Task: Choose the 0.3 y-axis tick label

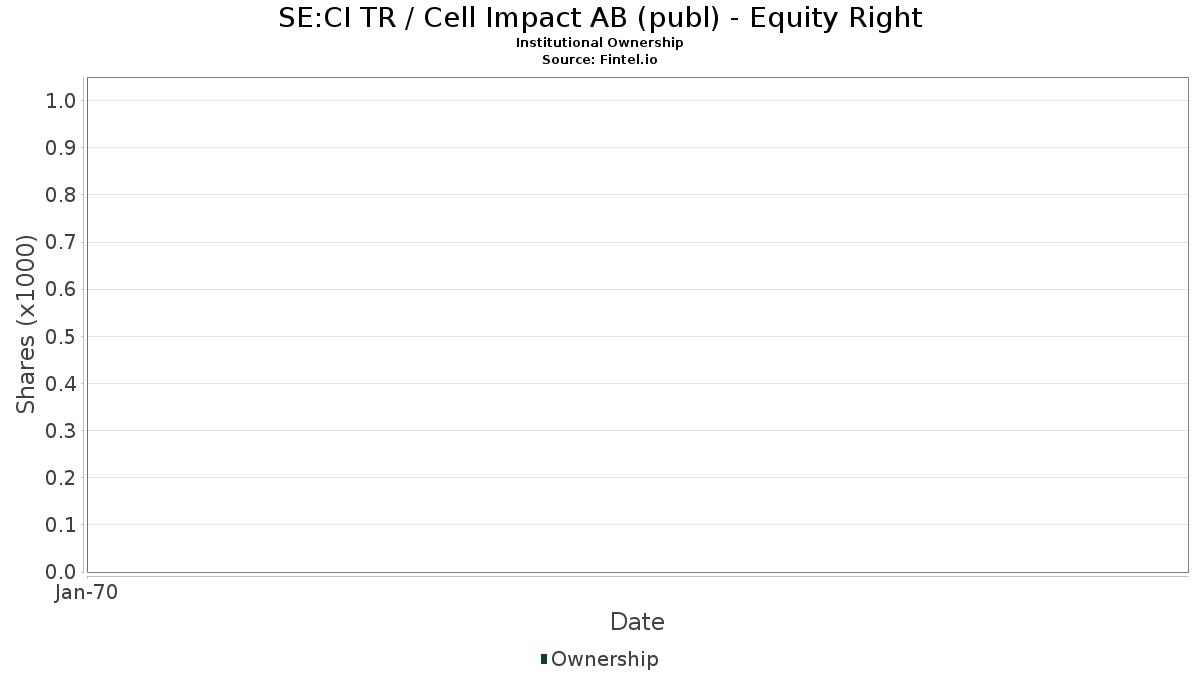Action: tap(61, 430)
